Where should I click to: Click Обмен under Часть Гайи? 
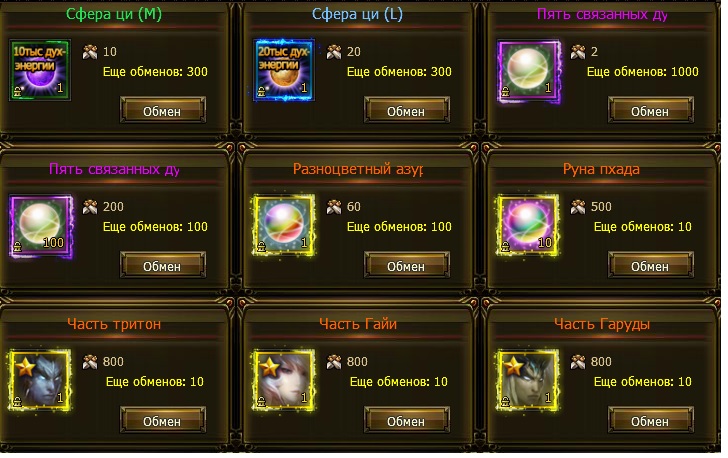407,420
